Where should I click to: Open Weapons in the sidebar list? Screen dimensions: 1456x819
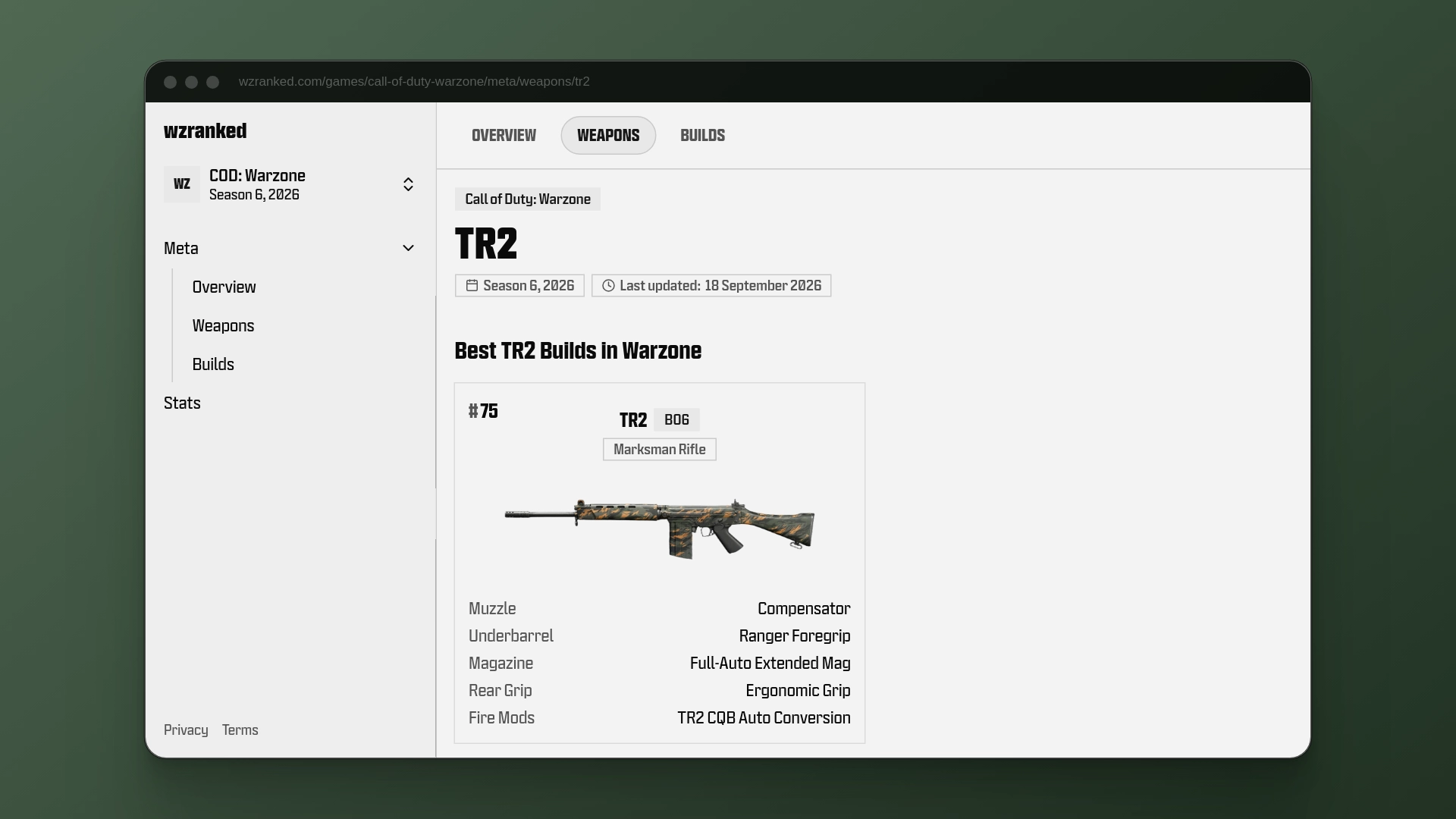(x=223, y=325)
